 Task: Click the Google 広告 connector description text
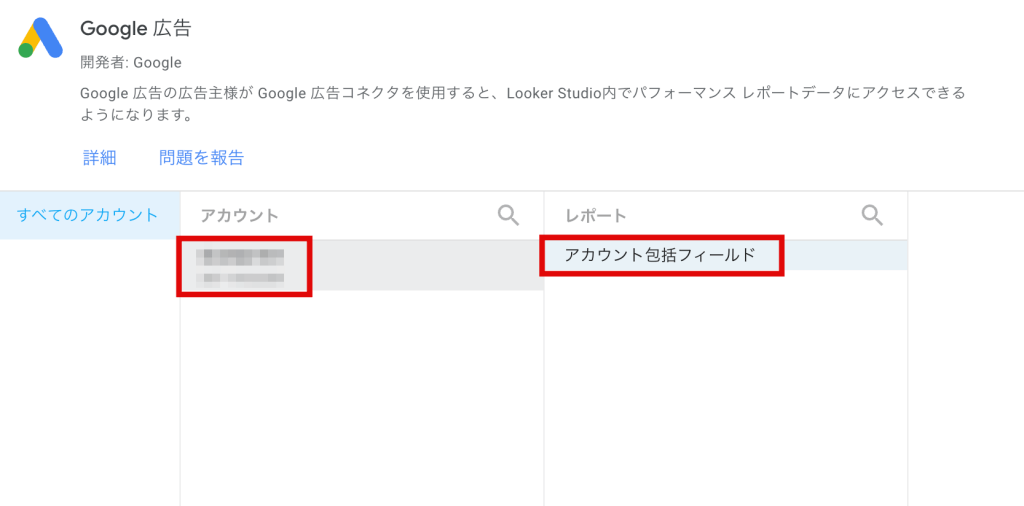tap(522, 104)
